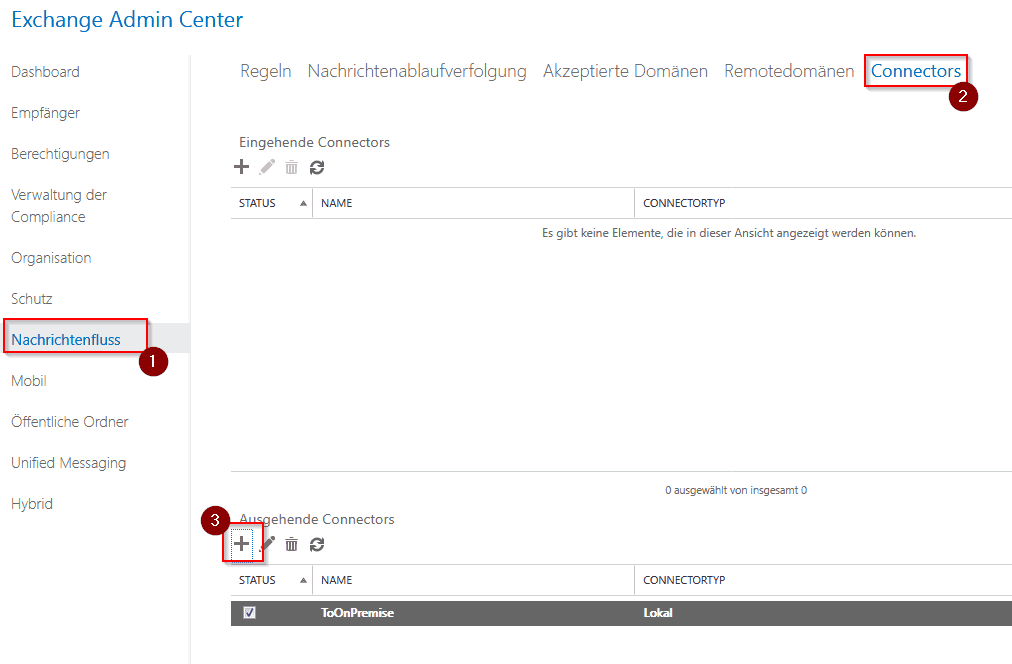Image resolution: width=1012 pixels, height=664 pixels.
Task: Go to Verwaltung der Compliance
Action: click(59, 206)
